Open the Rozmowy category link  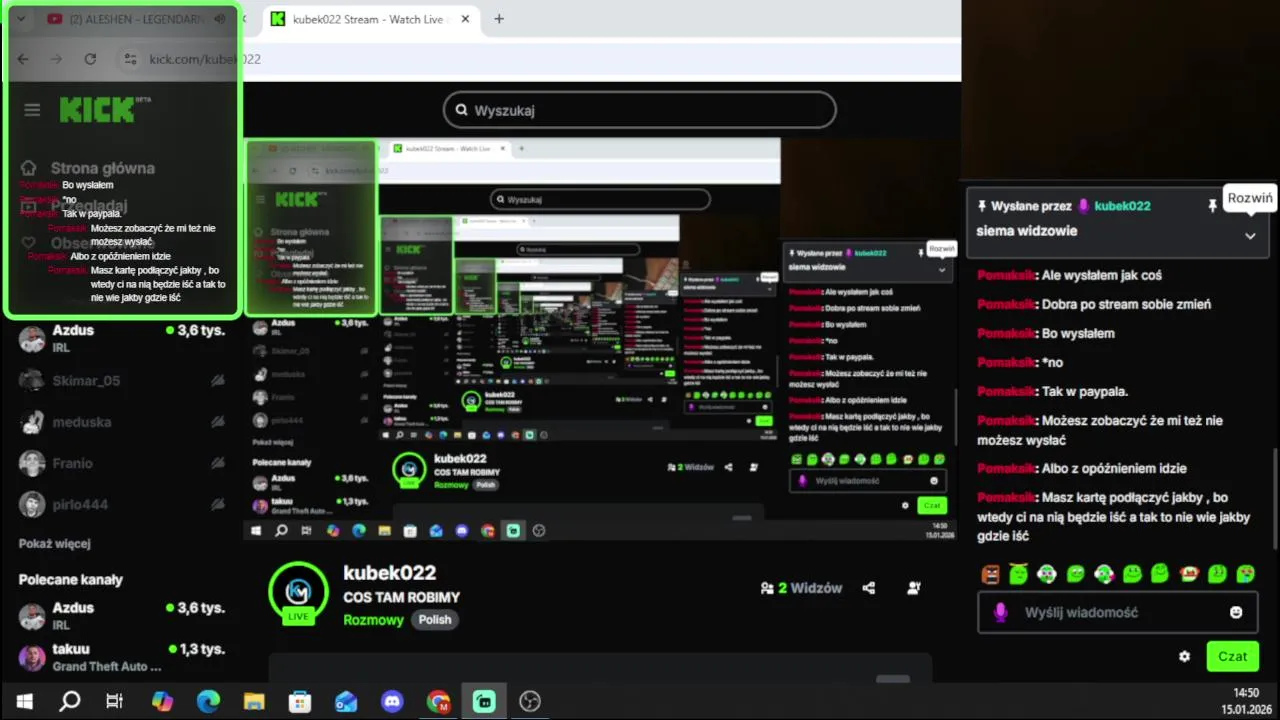coord(373,620)
